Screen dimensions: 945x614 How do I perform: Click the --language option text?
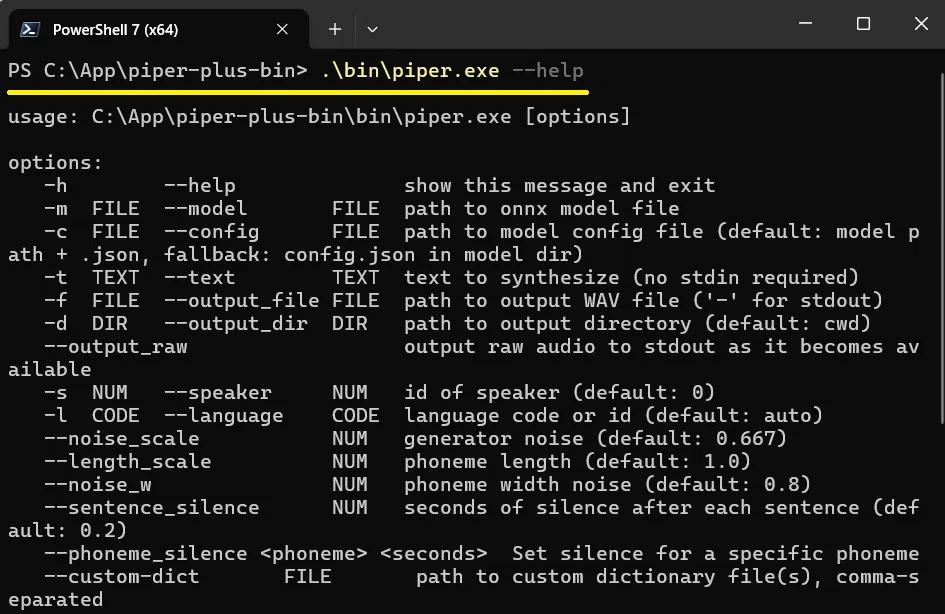pyautogui.click(x=224, y=416)
